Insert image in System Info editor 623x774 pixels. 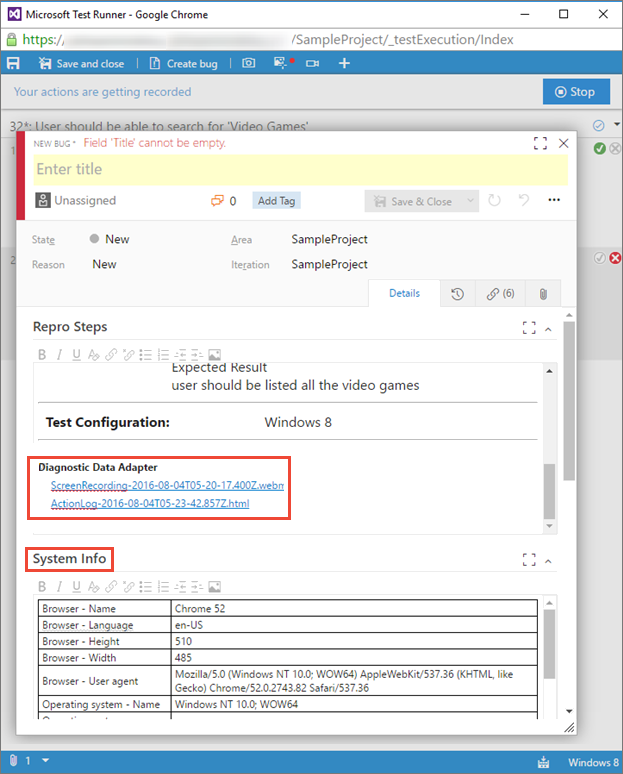tap(215, 586)
